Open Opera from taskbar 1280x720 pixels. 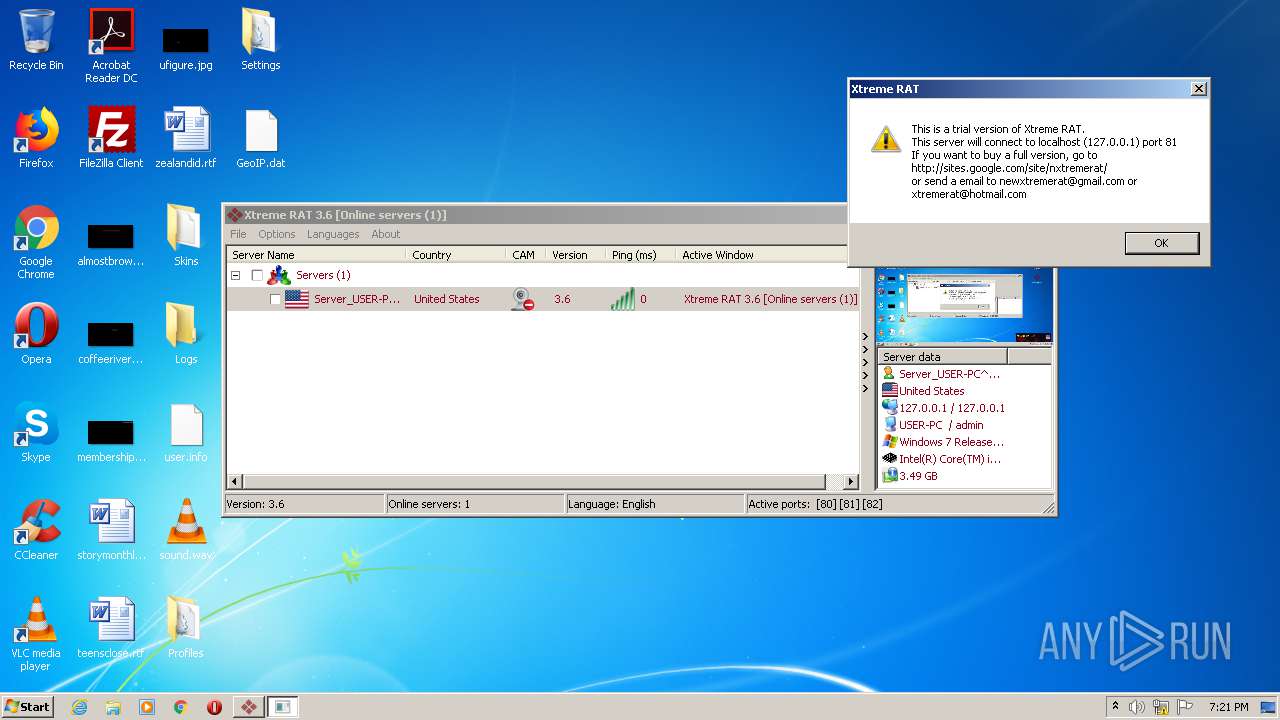point(214,707)
